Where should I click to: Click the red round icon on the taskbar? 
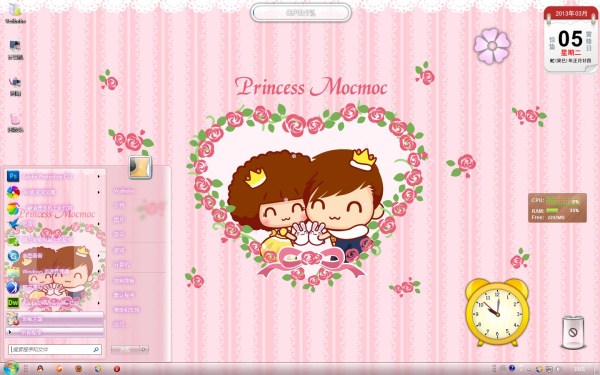click(x=116, y=368)
